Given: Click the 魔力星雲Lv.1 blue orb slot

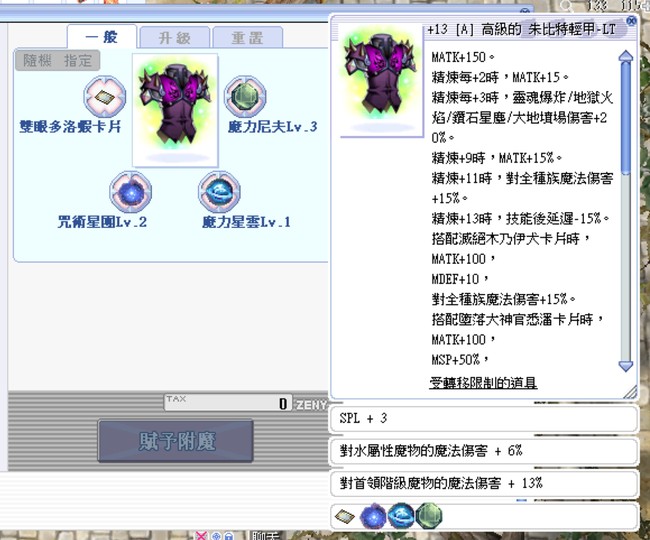Looking at the screenshot, I should point(217,190).
